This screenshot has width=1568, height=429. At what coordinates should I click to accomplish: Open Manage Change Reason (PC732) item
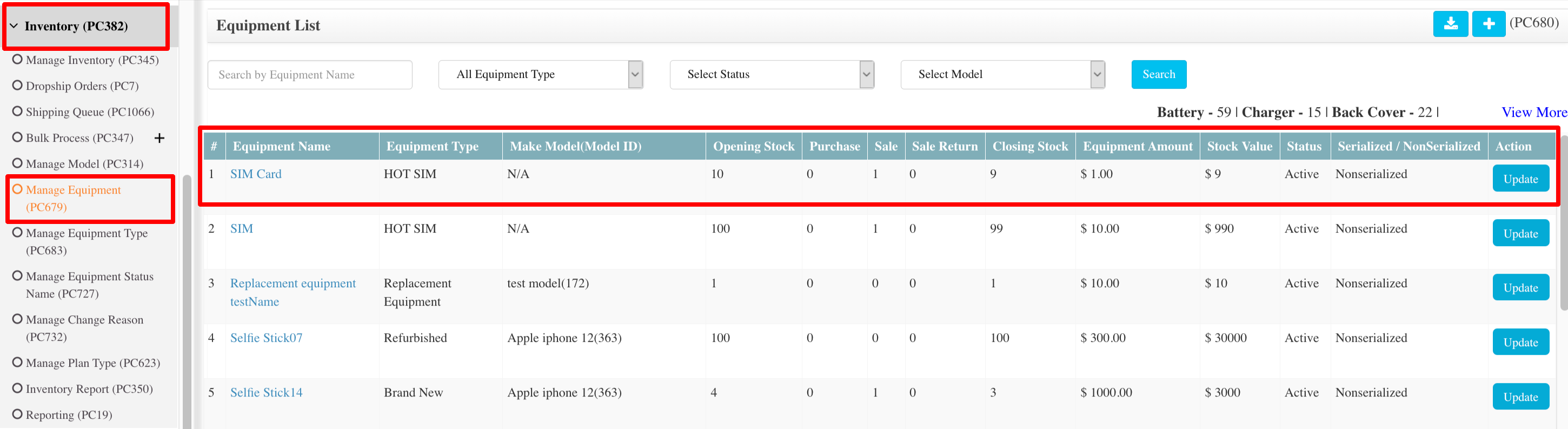(x=78, y=328)
